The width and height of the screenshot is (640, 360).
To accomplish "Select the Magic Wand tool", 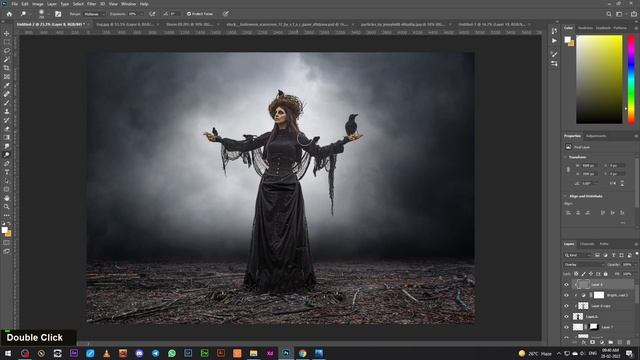I will [x=7, y=59].
